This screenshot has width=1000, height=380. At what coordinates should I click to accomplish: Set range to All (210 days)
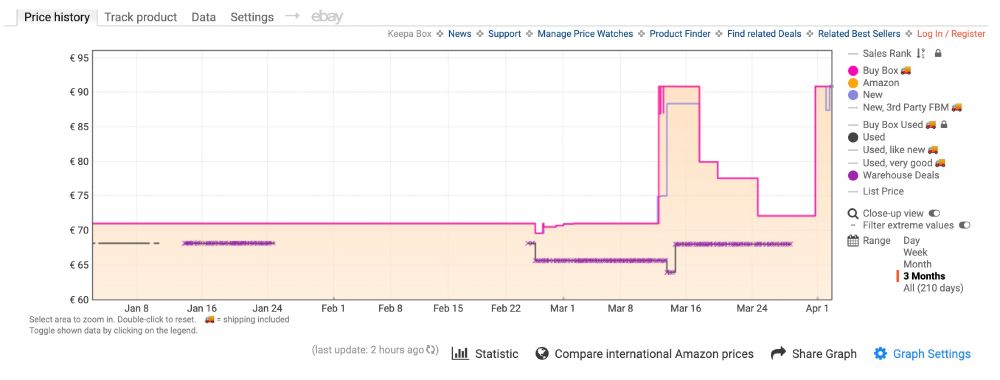tap(933, 288)
